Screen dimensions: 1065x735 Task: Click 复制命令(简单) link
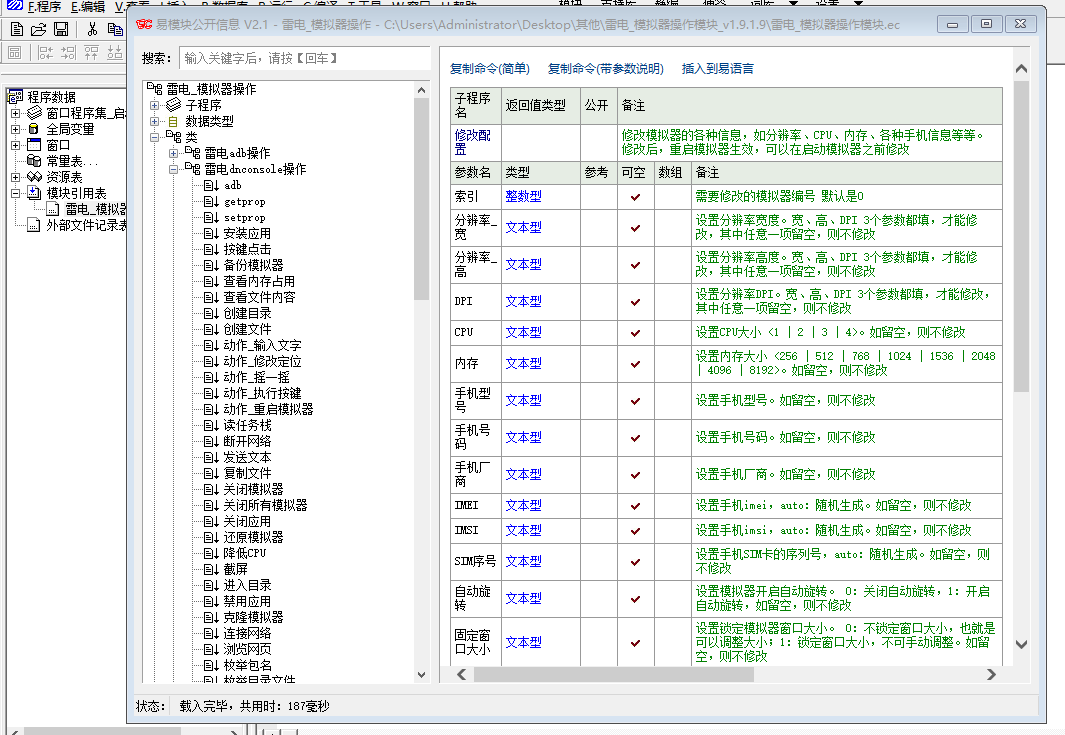[x=490, y=69]
